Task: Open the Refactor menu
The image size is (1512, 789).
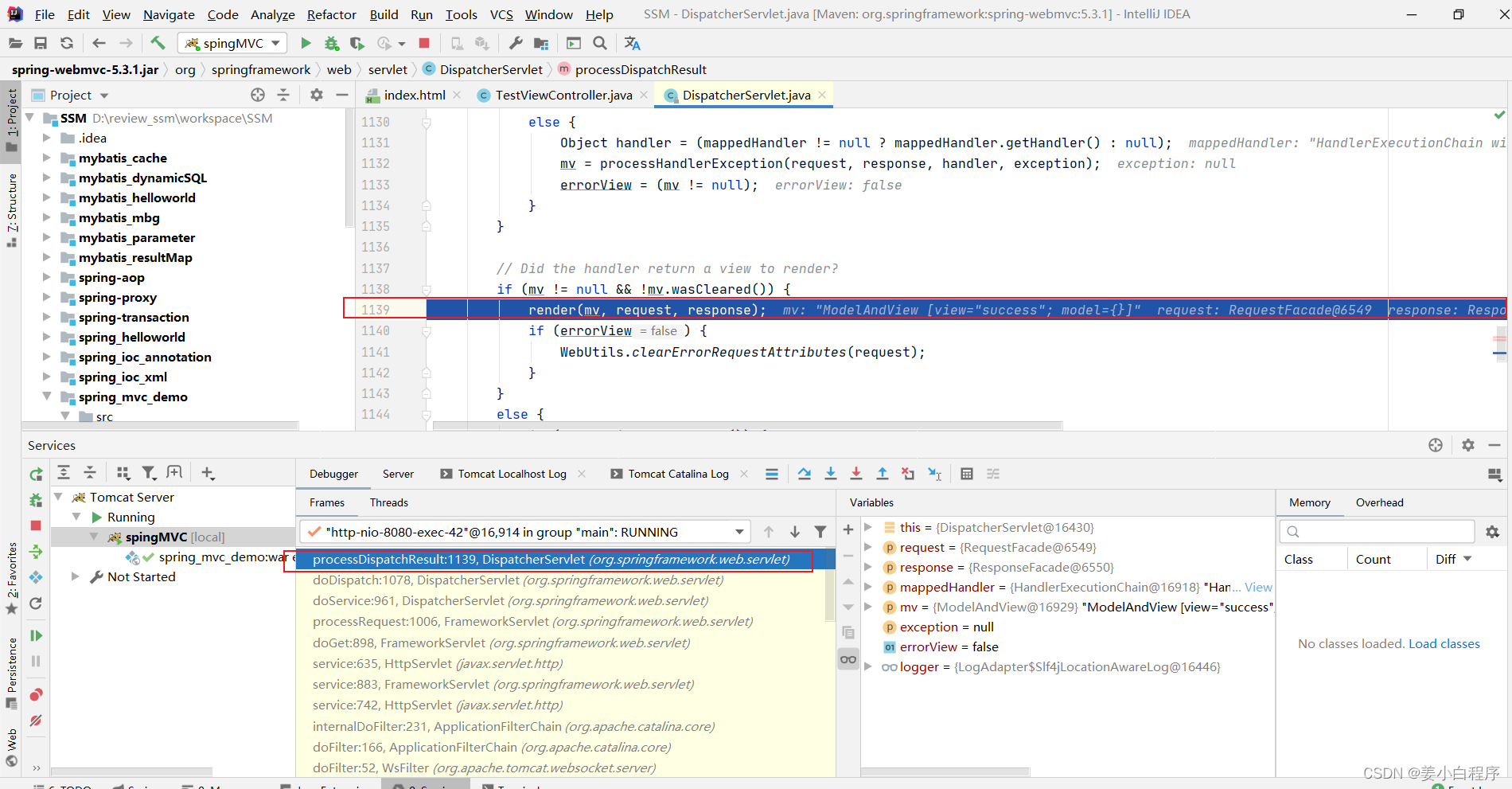Action: click(x=331, y=14)
